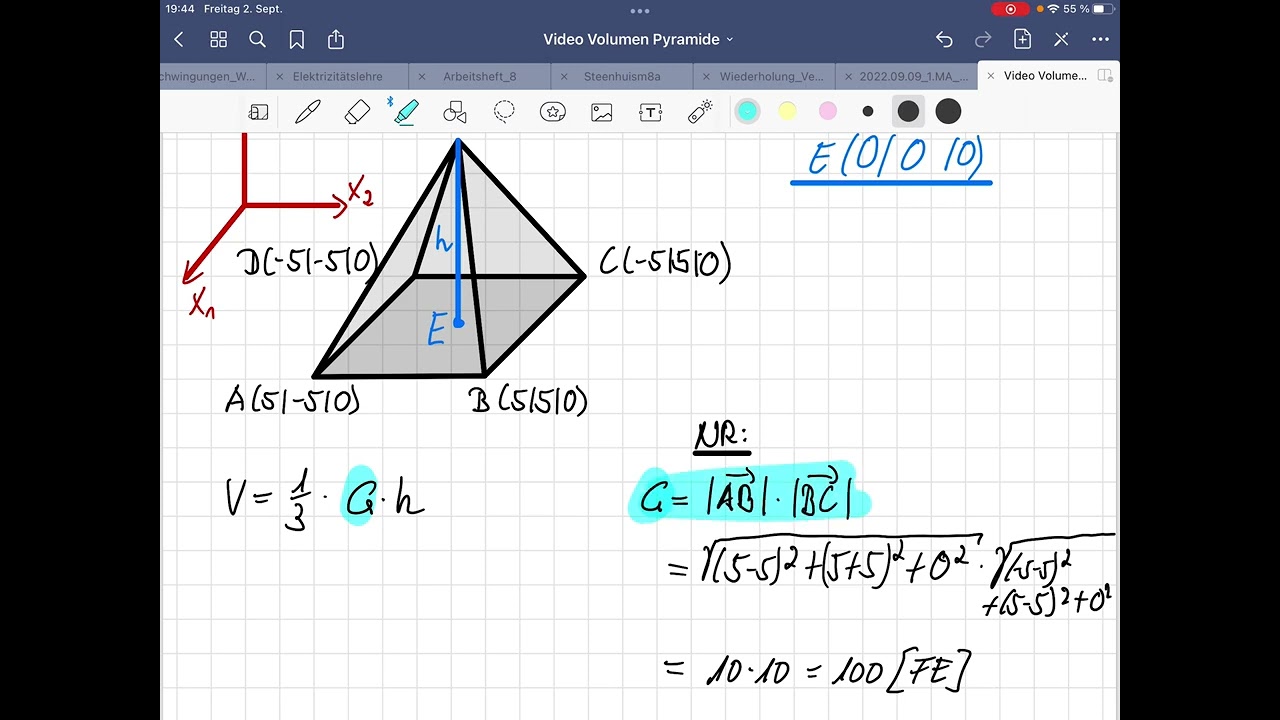Select the Highlighter tool
This screenshot has width=1280, height=720.
point(406,112)
